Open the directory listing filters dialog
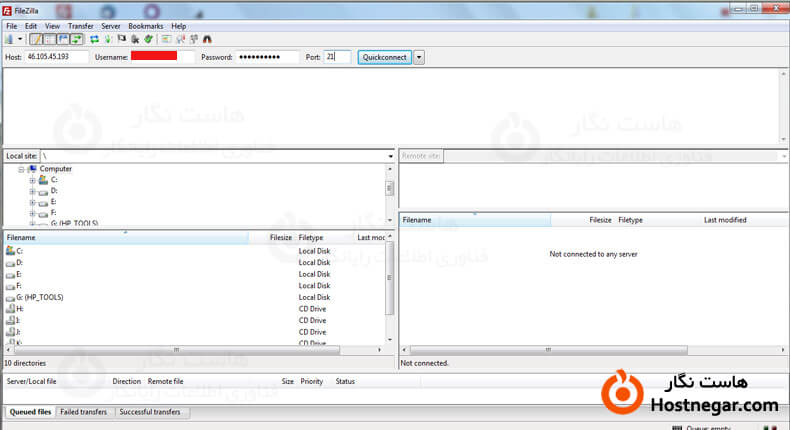The width and height of the screenshot is (790, 430). 166,39
